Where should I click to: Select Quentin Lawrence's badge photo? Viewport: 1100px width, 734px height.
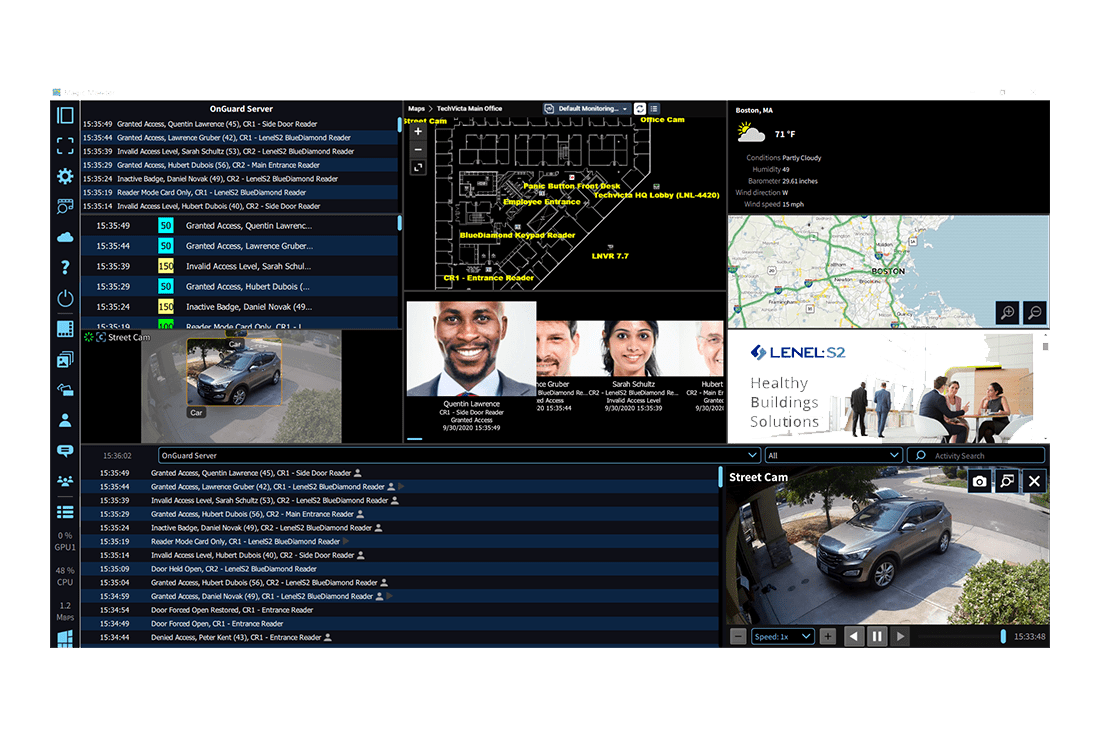tap(470, 349)
